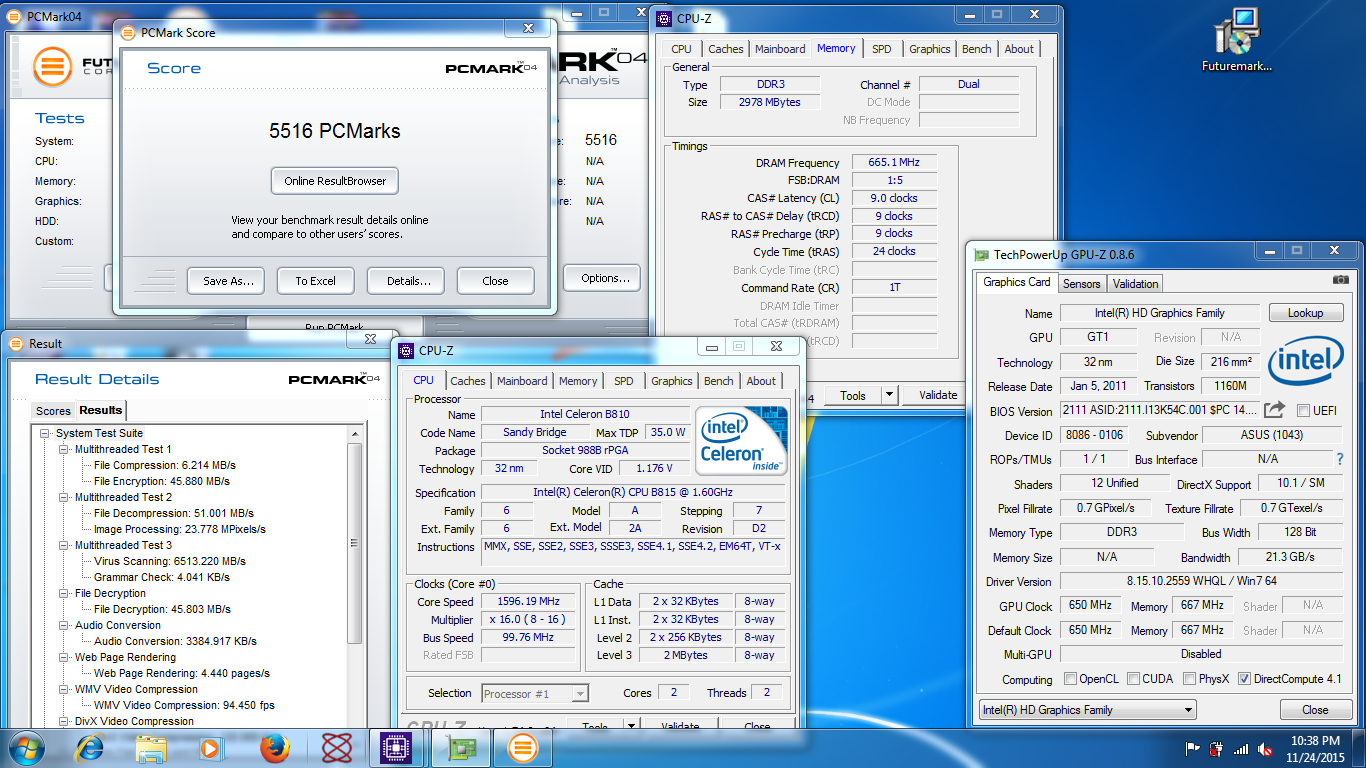Open the network signal tray icon
Viewport: 1366px width, 768px height.
(x=1241, y=748)
